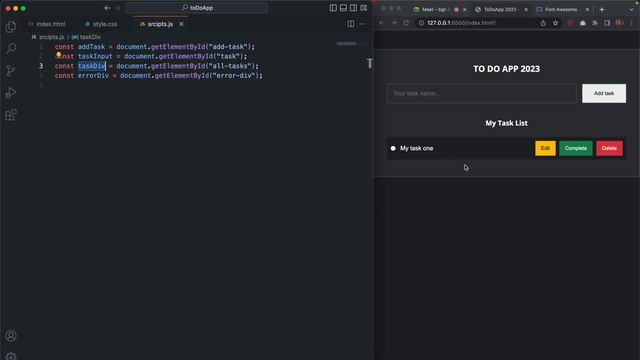The width and height of the screenshot is (640, 360).
Task: Click the "all-tasks" string in the code
Action: (x=230, y=66)
